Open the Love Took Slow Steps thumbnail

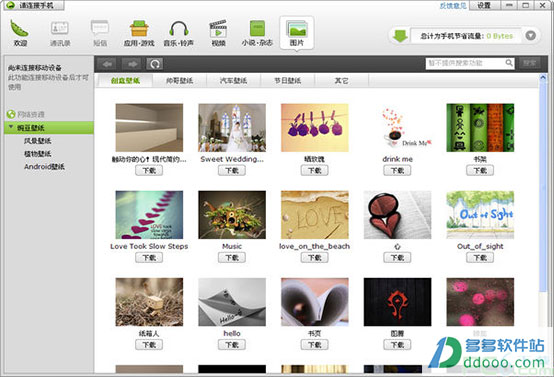click(x=149, y=215)
